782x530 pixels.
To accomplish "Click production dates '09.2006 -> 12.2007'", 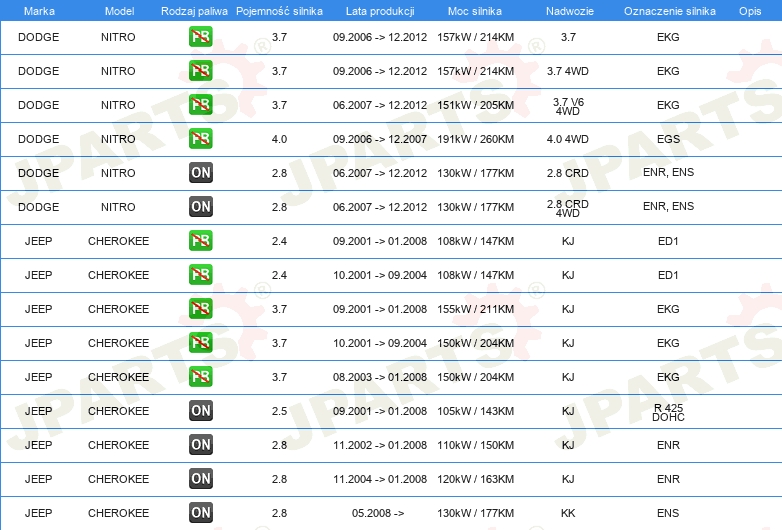I will coord(380,139).
